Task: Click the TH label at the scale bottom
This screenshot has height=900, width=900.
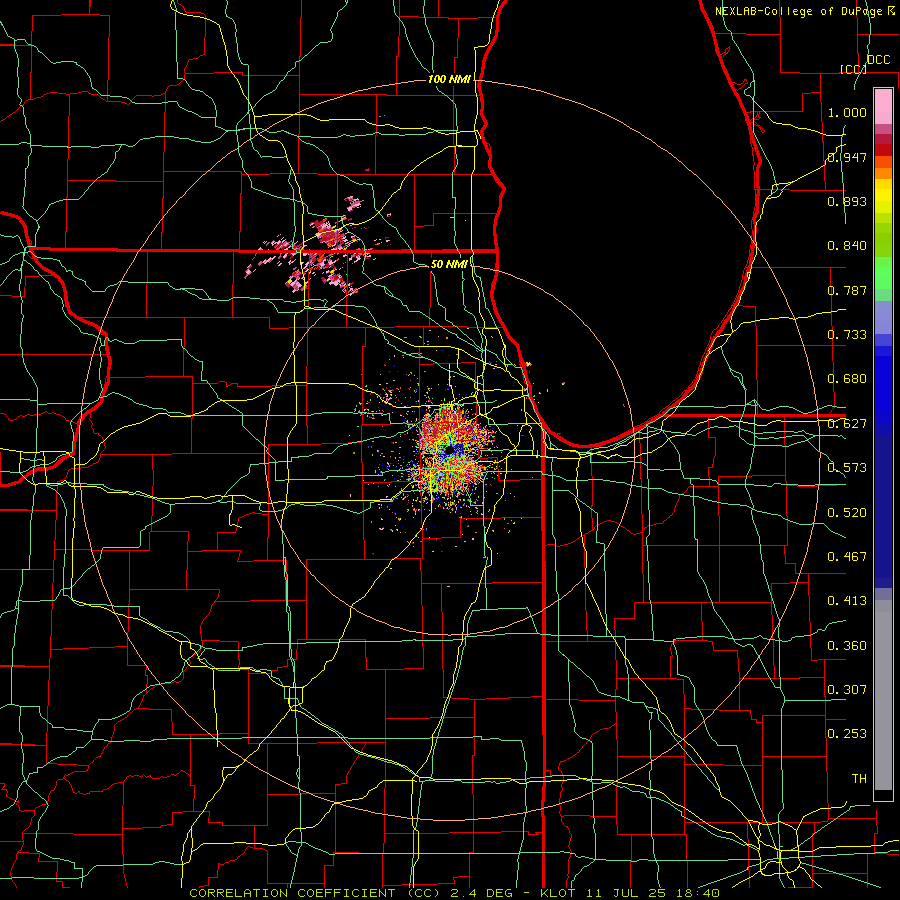Action: click(x=859, y=779)
